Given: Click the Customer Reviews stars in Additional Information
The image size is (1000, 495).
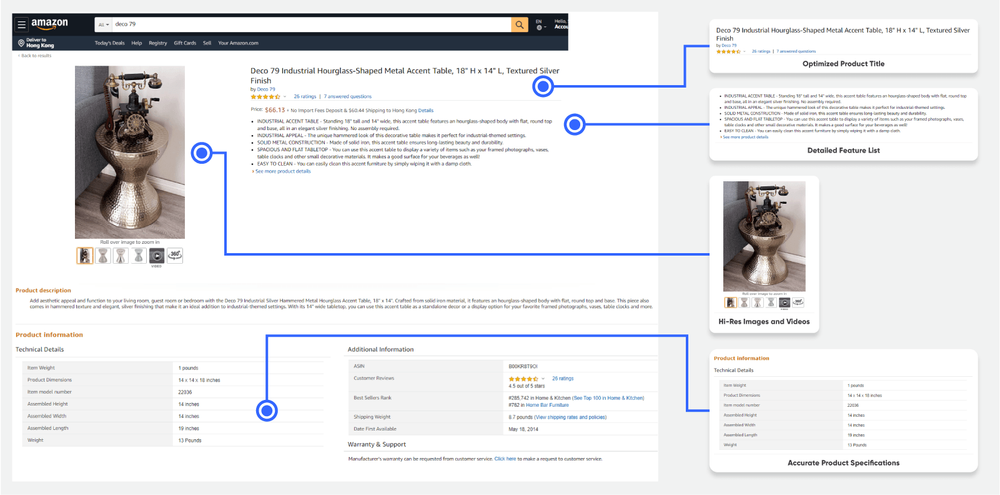Looking at the screenshot, I should tap(524, 378).
